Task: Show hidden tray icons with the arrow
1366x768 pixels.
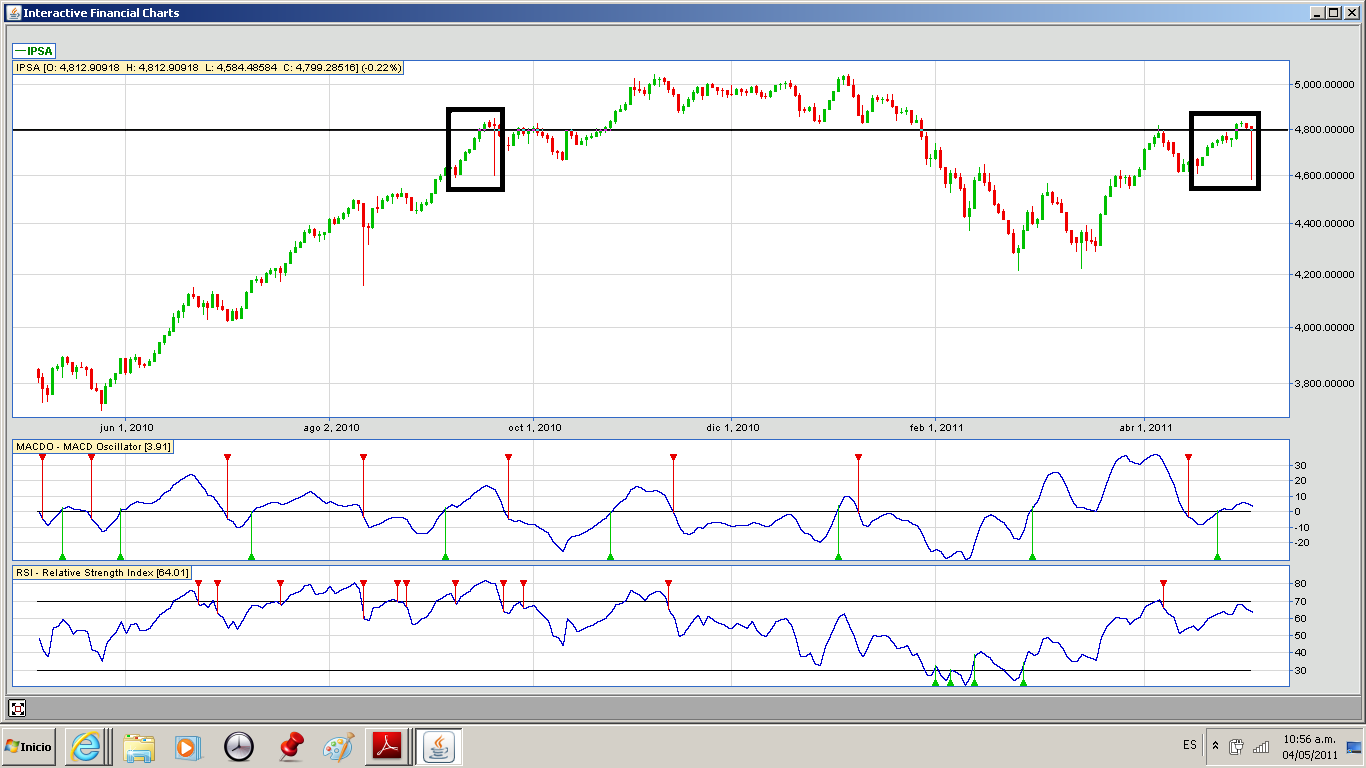Action: click(1214, 746)
